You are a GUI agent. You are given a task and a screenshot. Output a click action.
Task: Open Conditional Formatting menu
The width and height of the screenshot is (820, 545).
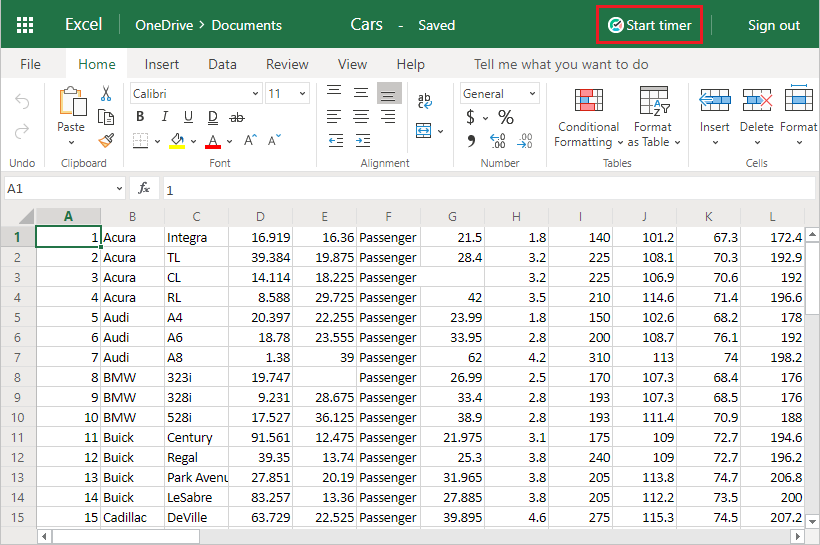tap(588, 118)
